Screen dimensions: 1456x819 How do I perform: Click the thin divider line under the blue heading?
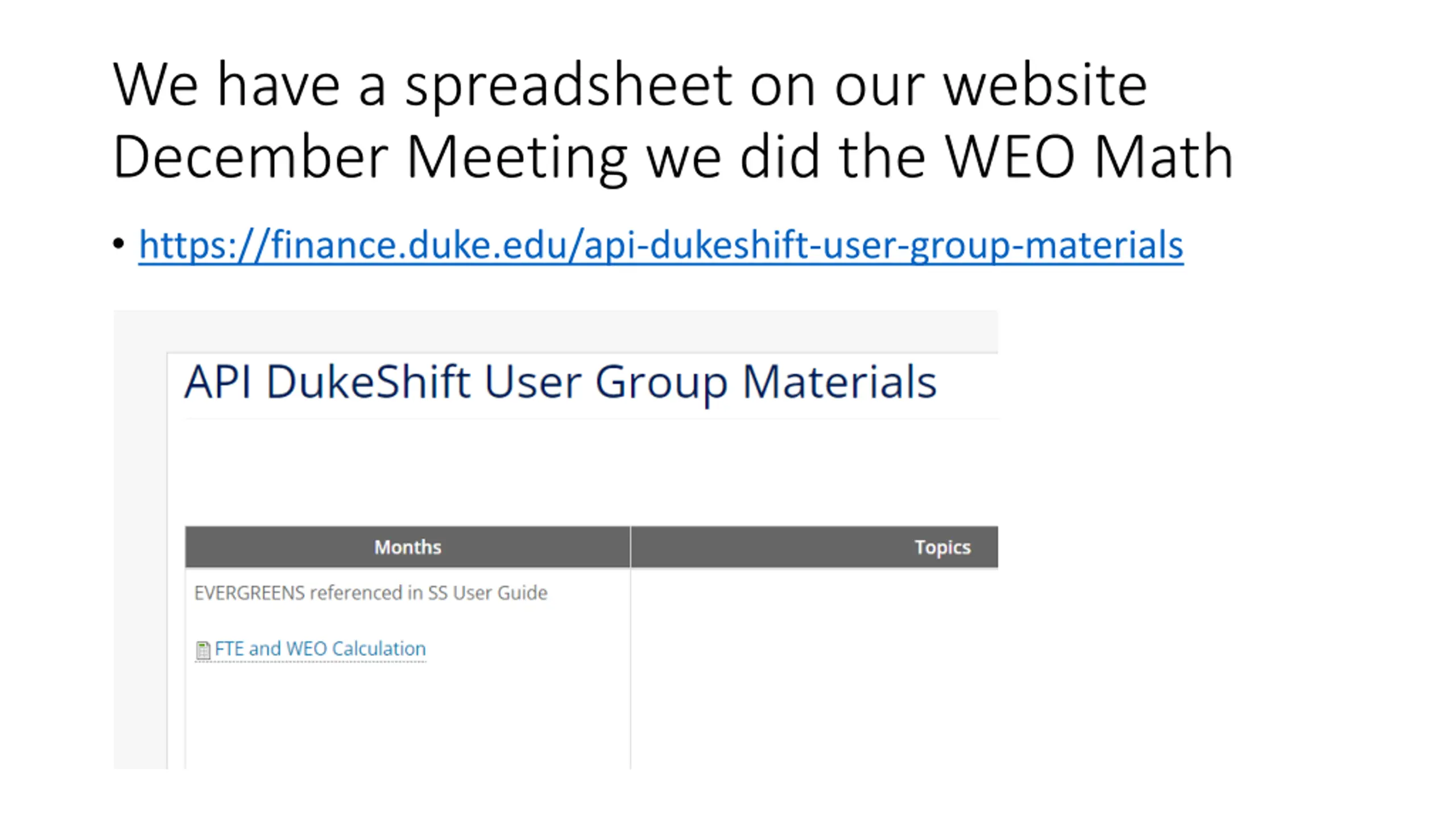pyautogui.click(x=591, y=419)
